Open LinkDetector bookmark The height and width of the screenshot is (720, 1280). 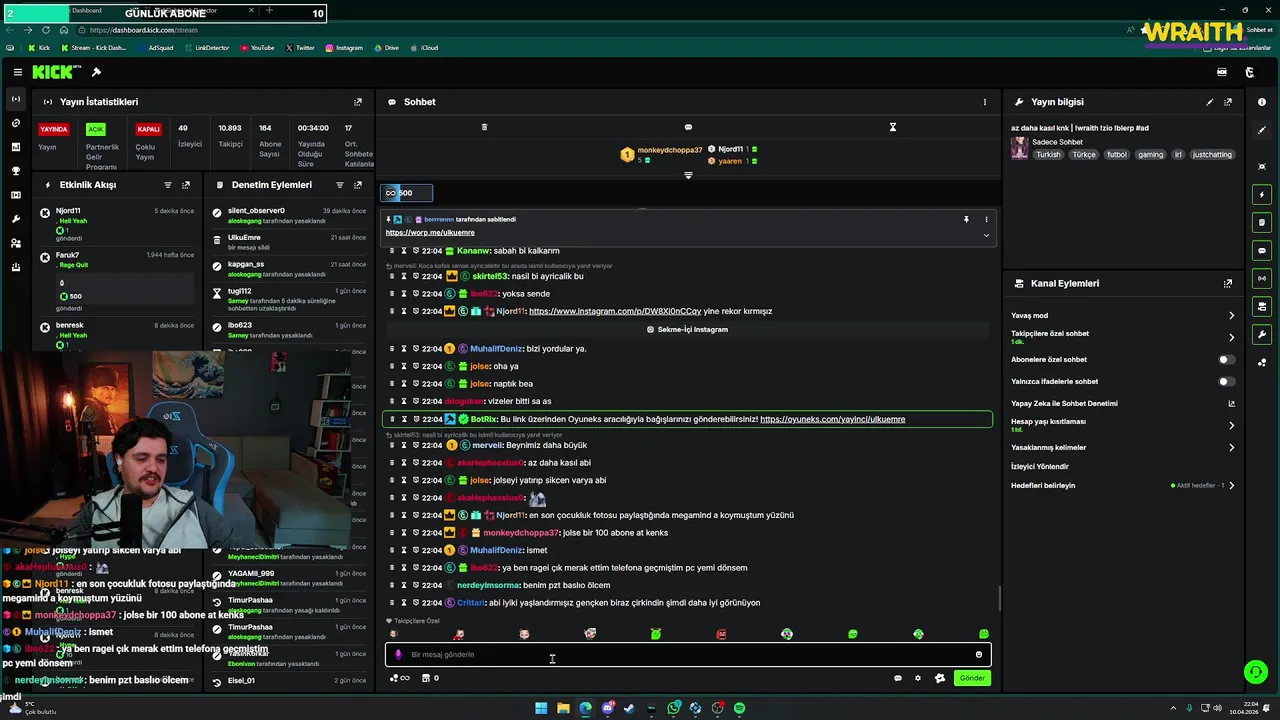[206, 48]
